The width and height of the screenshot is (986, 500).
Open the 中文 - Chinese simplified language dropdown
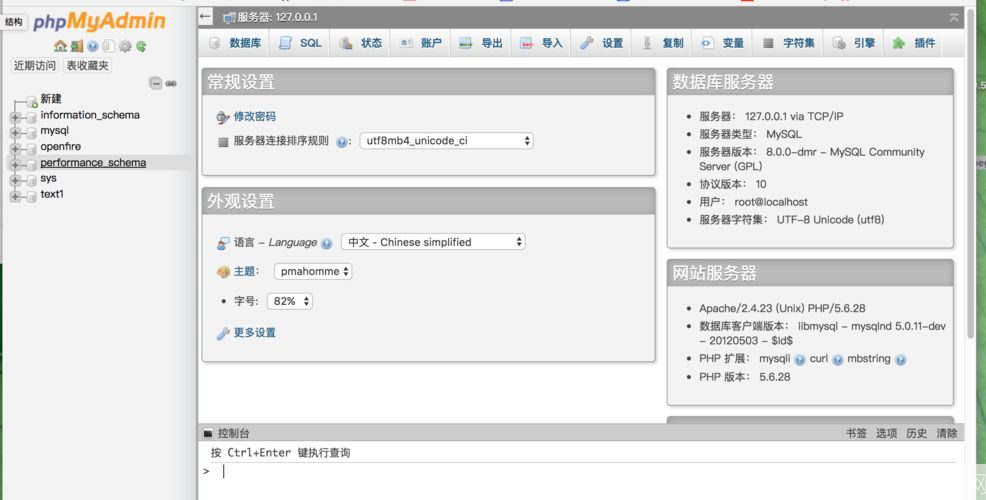click(433, 242)
